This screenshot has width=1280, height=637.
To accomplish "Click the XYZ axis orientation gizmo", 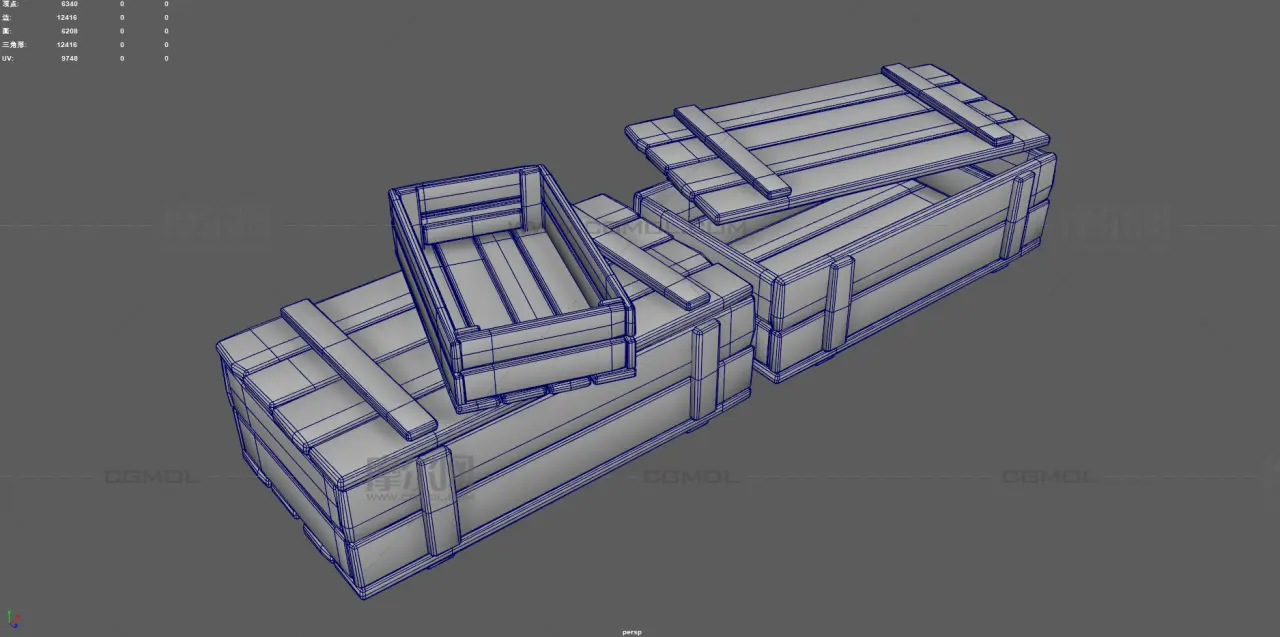I will [x=13, y=620].
